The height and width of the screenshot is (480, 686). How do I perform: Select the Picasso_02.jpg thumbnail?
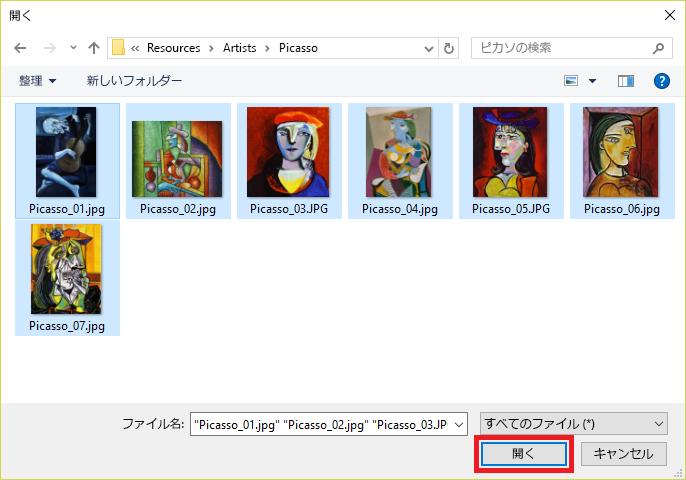pos(177,159)
